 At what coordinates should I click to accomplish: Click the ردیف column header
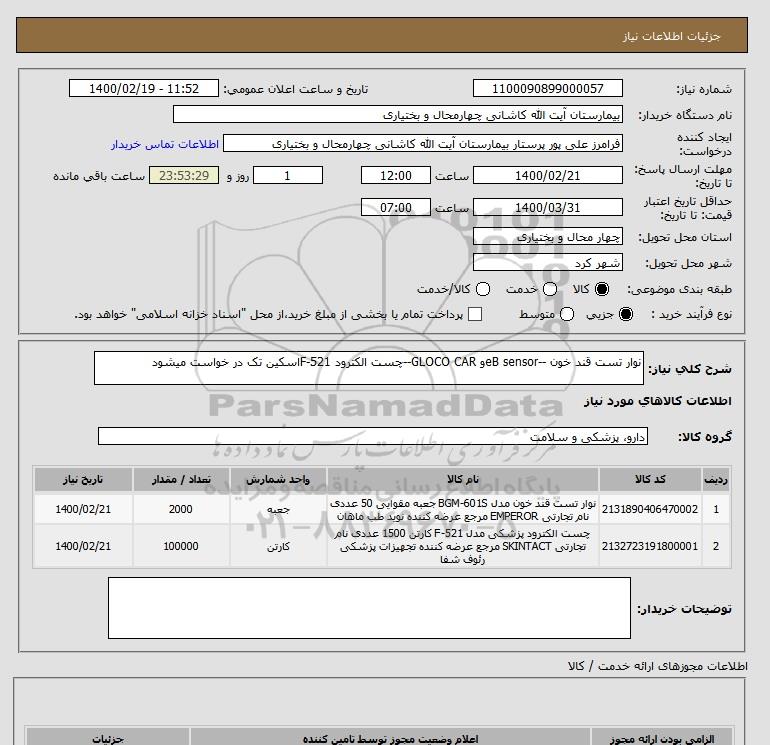tap(715, 479)
